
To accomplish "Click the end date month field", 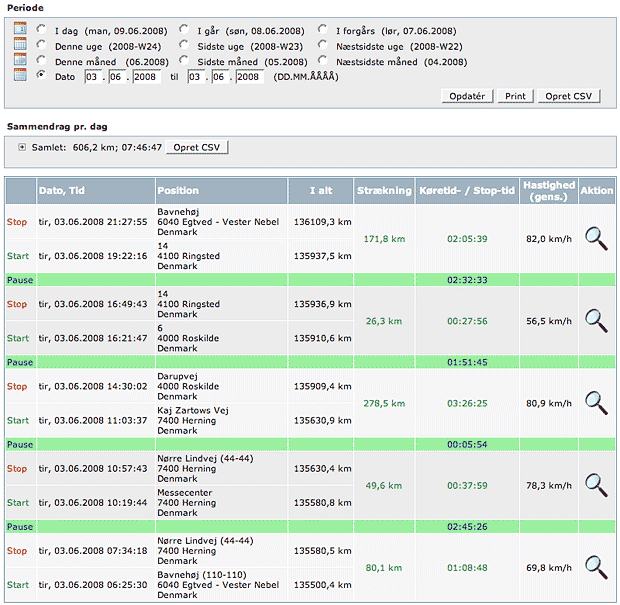I will click(x=220, y=77).
